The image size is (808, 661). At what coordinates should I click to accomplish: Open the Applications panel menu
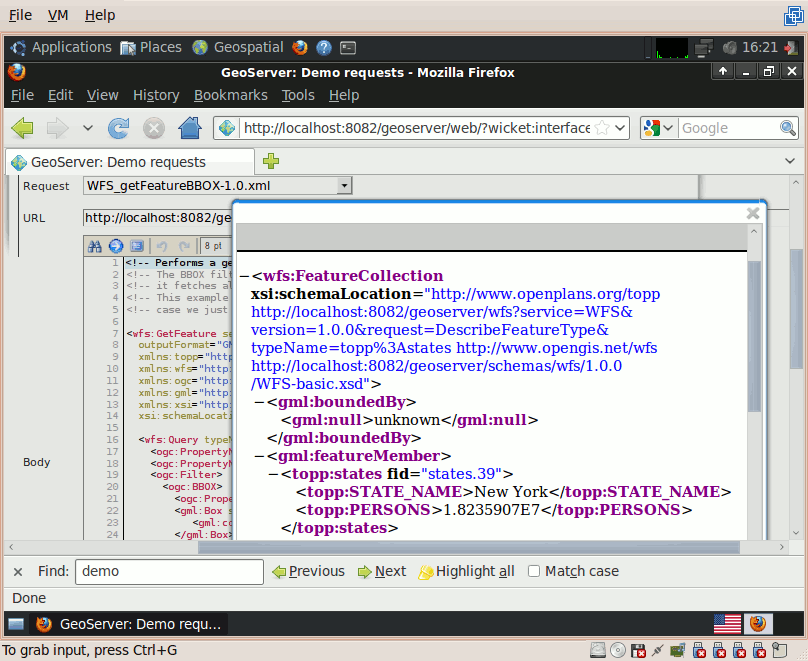pos(61,47)
